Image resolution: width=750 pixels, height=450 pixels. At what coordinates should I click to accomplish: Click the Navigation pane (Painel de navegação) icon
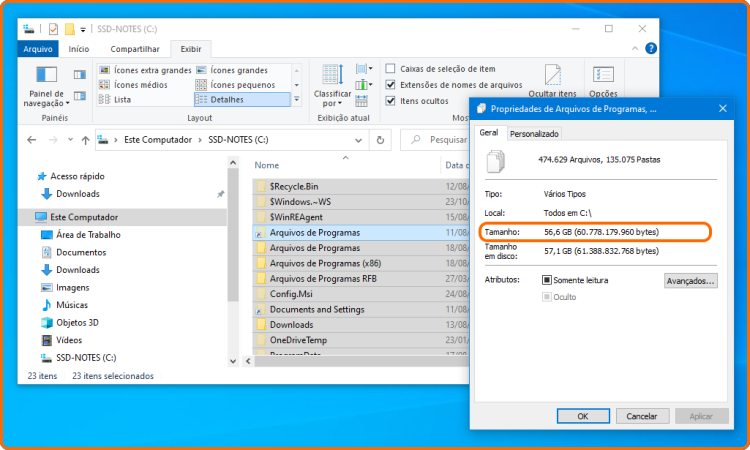[x=46, y=75]
